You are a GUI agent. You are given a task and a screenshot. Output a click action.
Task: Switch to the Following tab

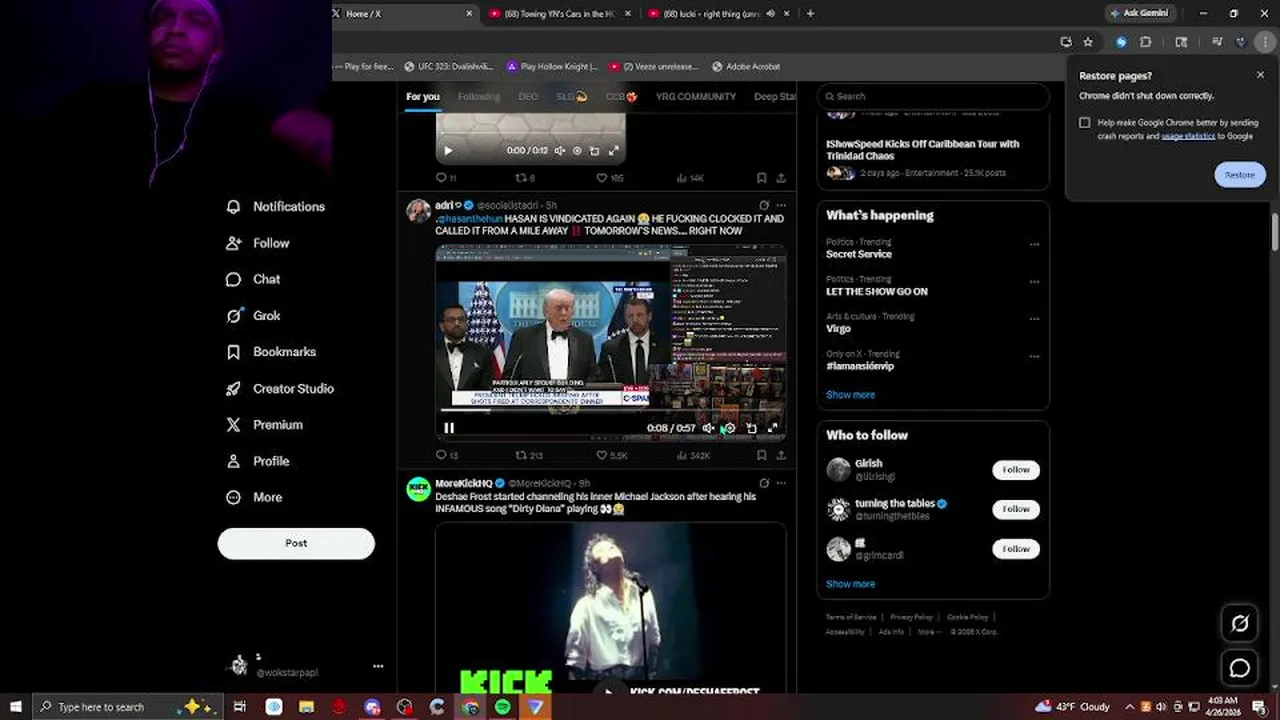tap(478, 97)
